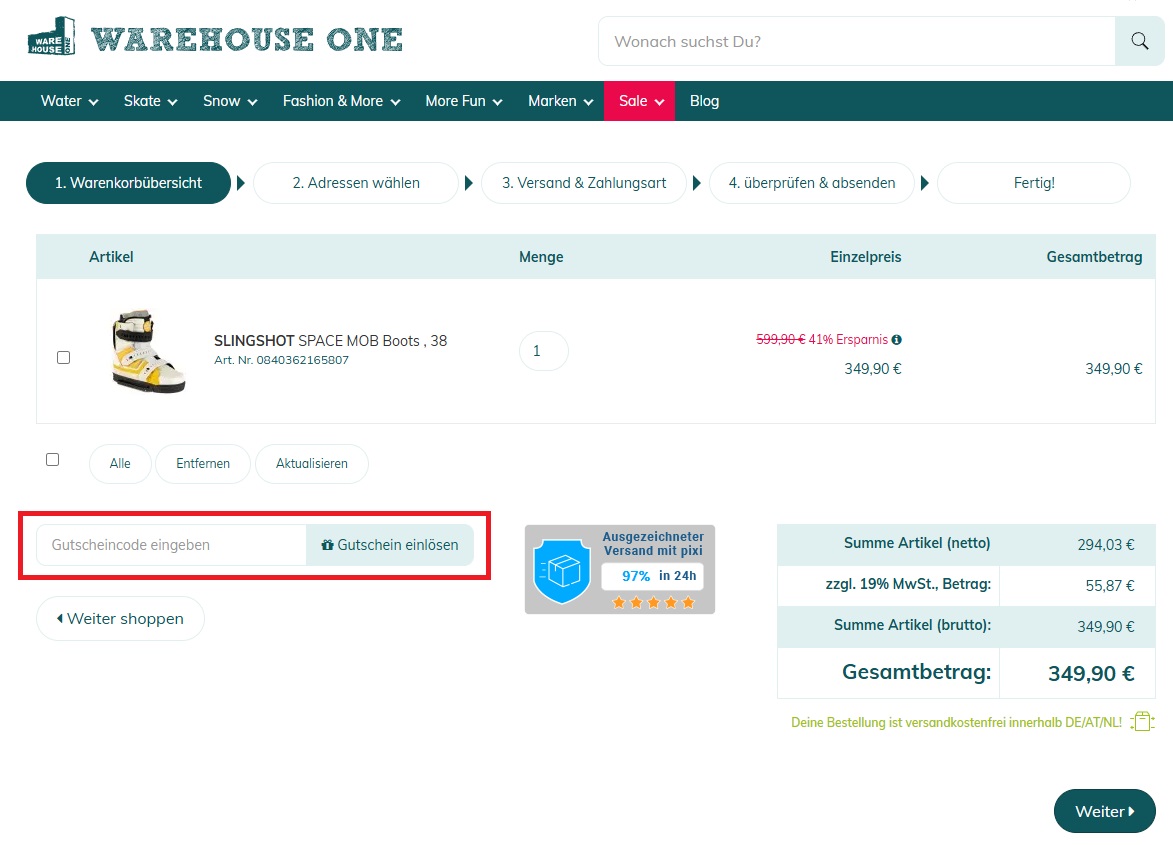Click the Gutscheincode eingeben field
Image resolution: width=1173 pixels, height=845 pixels.
[x=171, y=544]
